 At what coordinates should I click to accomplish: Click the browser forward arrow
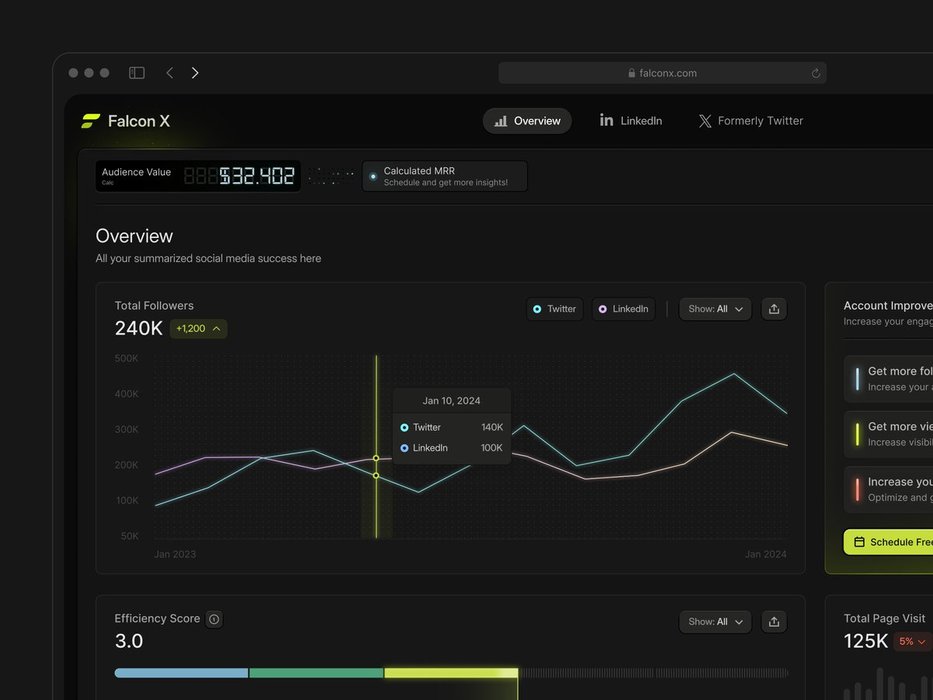[x=195, y=73]
